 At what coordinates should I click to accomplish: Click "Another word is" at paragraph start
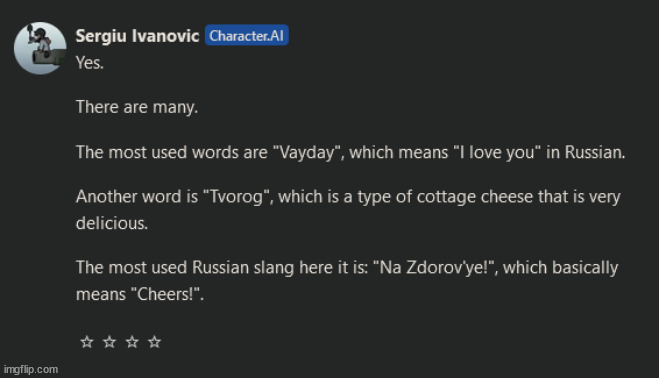point(137,197)
